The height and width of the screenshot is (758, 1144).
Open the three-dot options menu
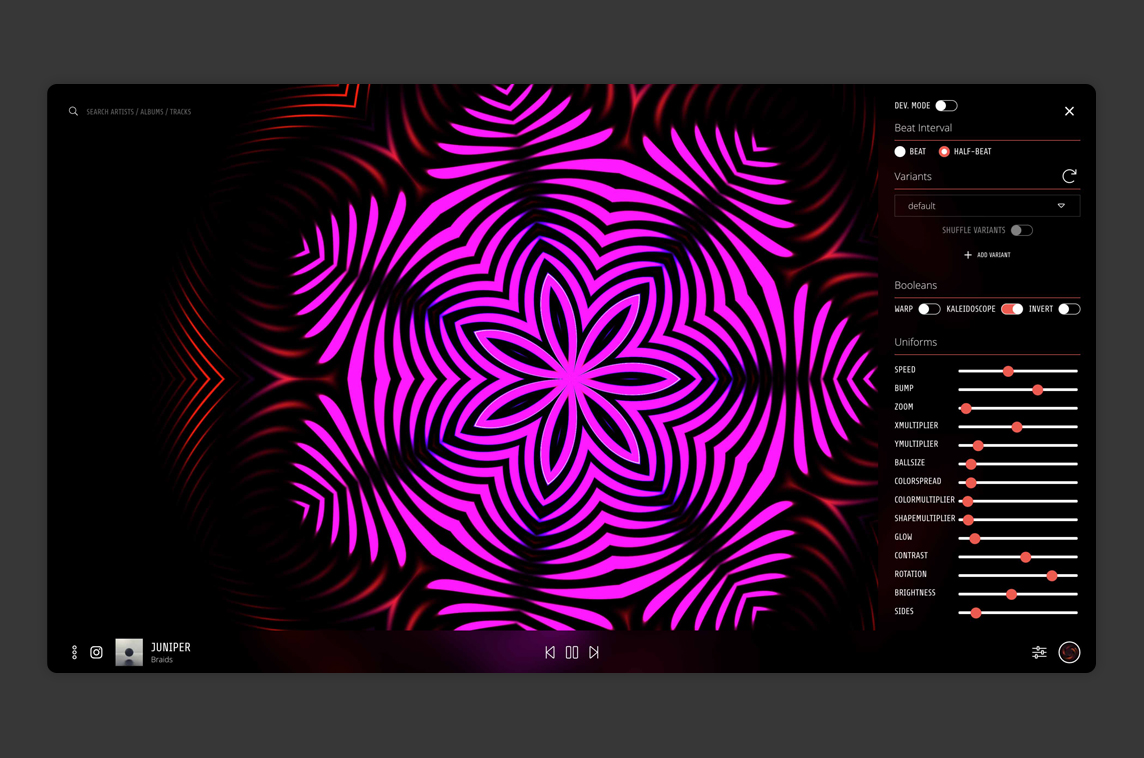(74, 652)
